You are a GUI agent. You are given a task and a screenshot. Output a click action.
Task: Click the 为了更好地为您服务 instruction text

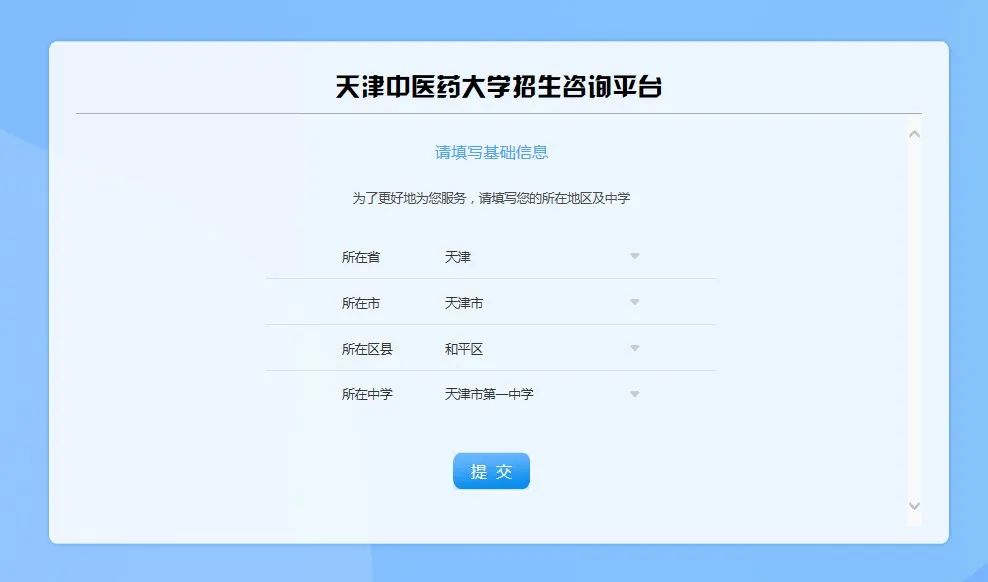tap(491, 198)
